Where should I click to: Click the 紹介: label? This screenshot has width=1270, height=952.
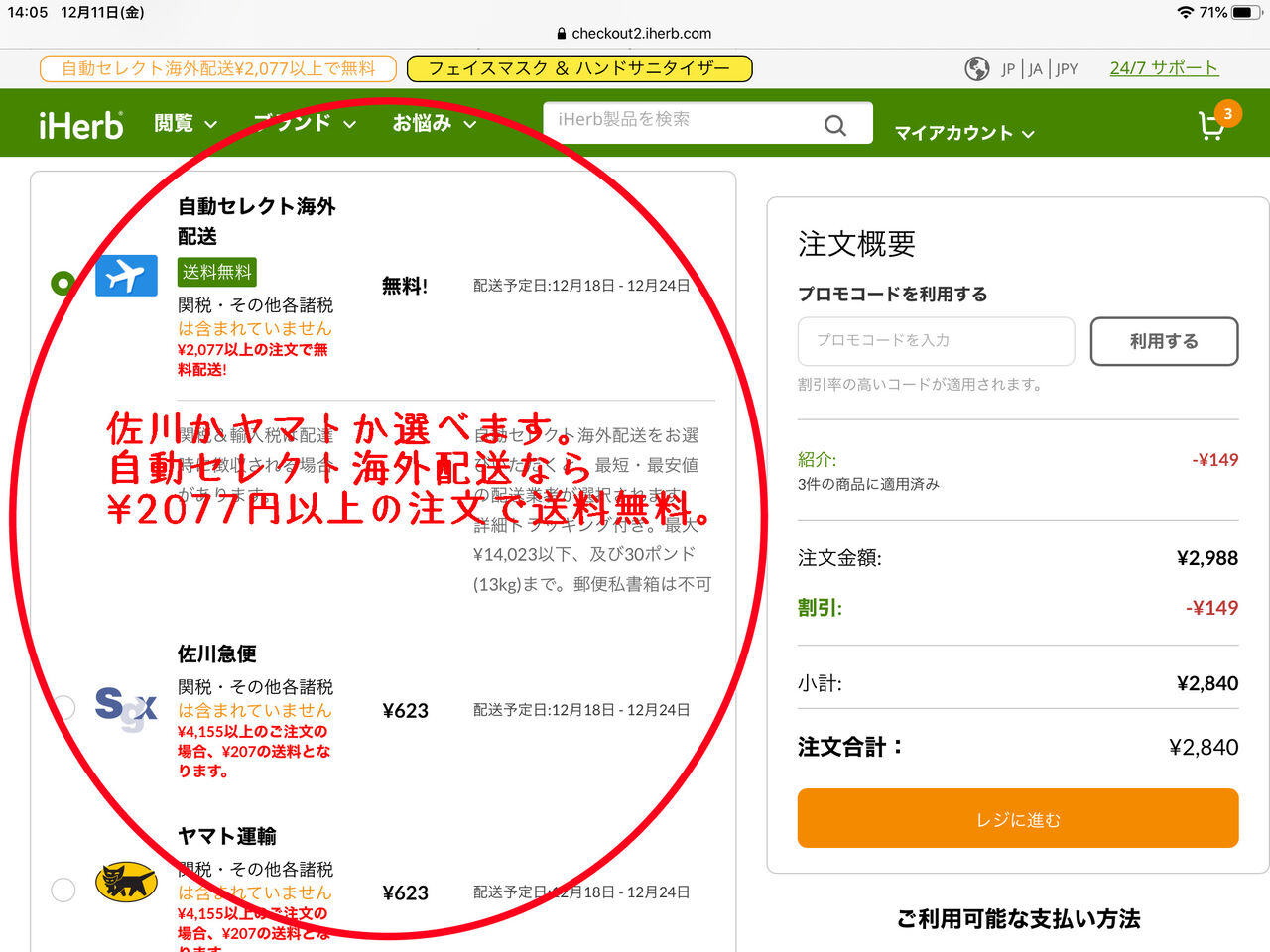(x=818, y=459)
